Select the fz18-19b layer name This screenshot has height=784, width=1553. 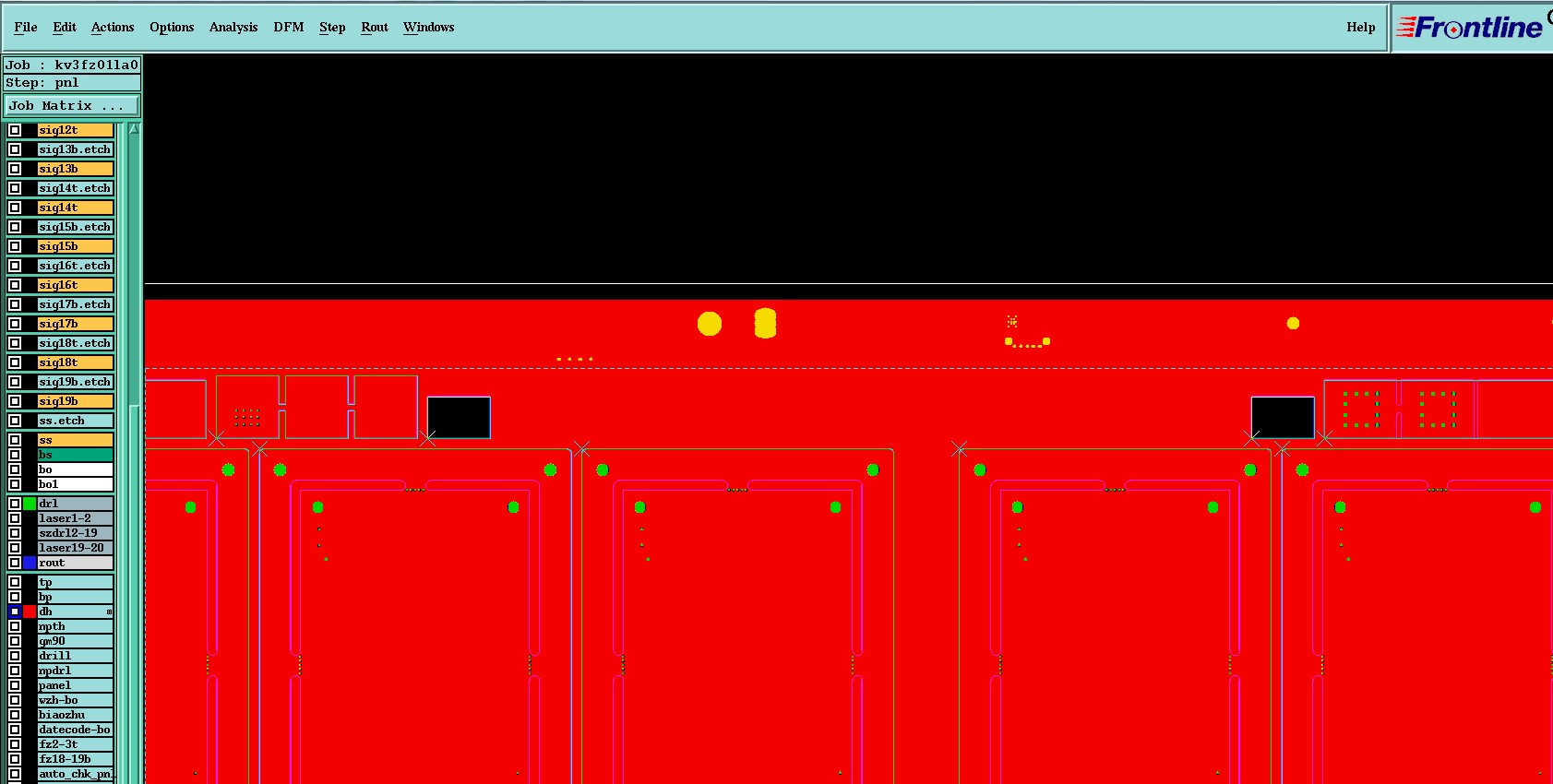76,759
